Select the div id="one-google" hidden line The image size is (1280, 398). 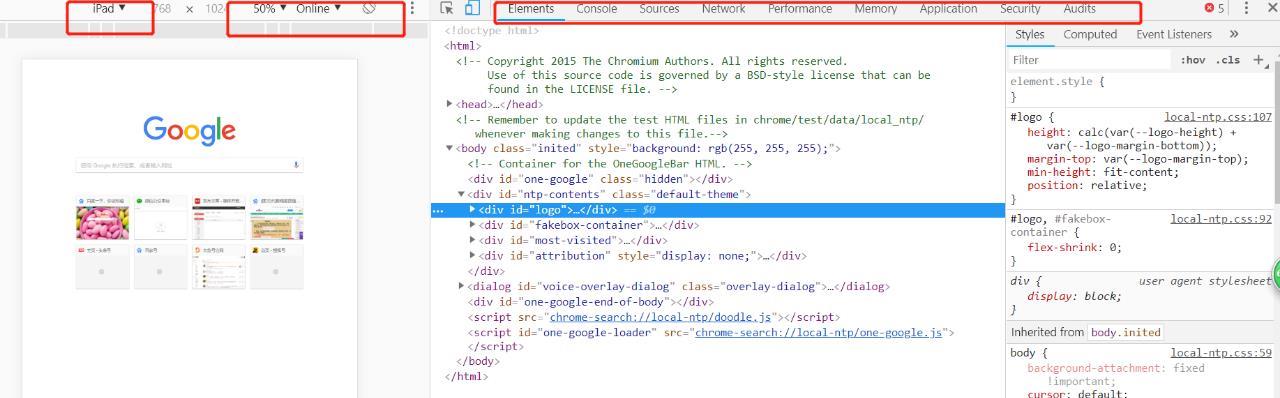tap(600, 179)
